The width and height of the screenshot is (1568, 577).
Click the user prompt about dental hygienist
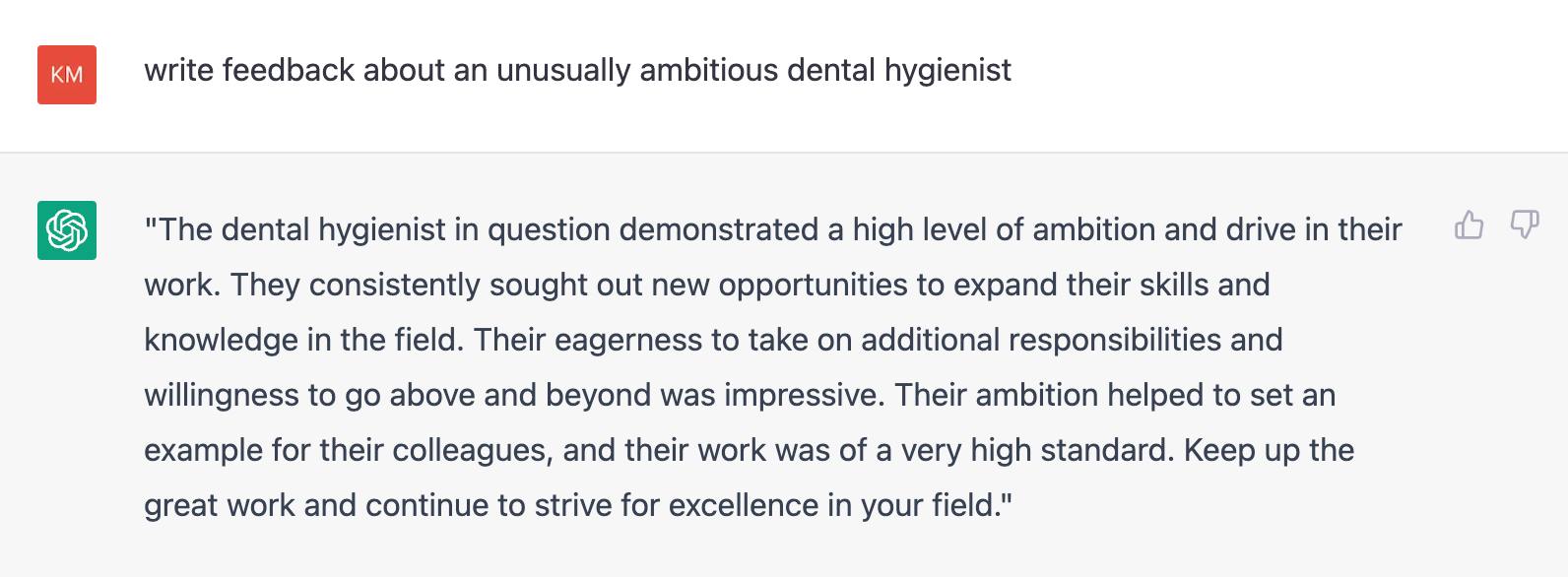click(x=577, y=71)
